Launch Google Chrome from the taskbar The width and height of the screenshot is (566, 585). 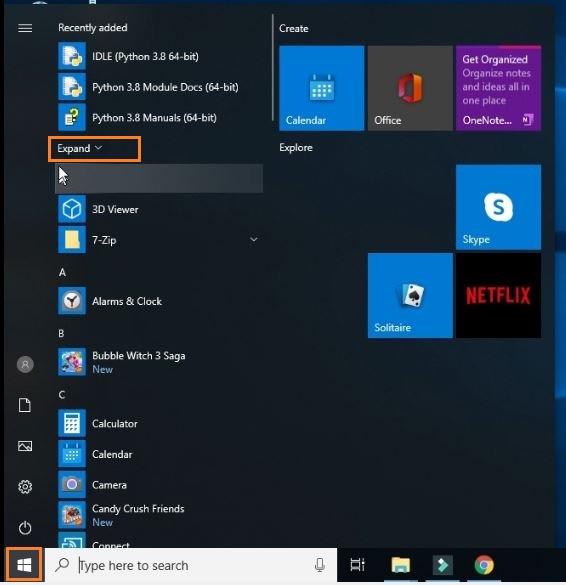[x=484, y=565]
